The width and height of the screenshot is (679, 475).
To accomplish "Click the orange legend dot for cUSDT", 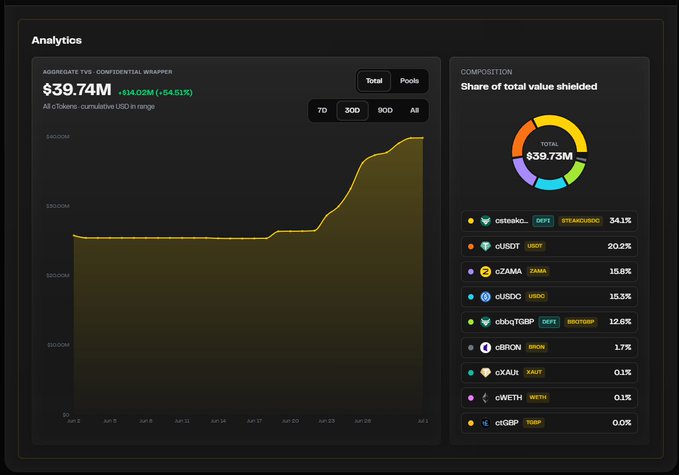I will click(x=471, y=246).
